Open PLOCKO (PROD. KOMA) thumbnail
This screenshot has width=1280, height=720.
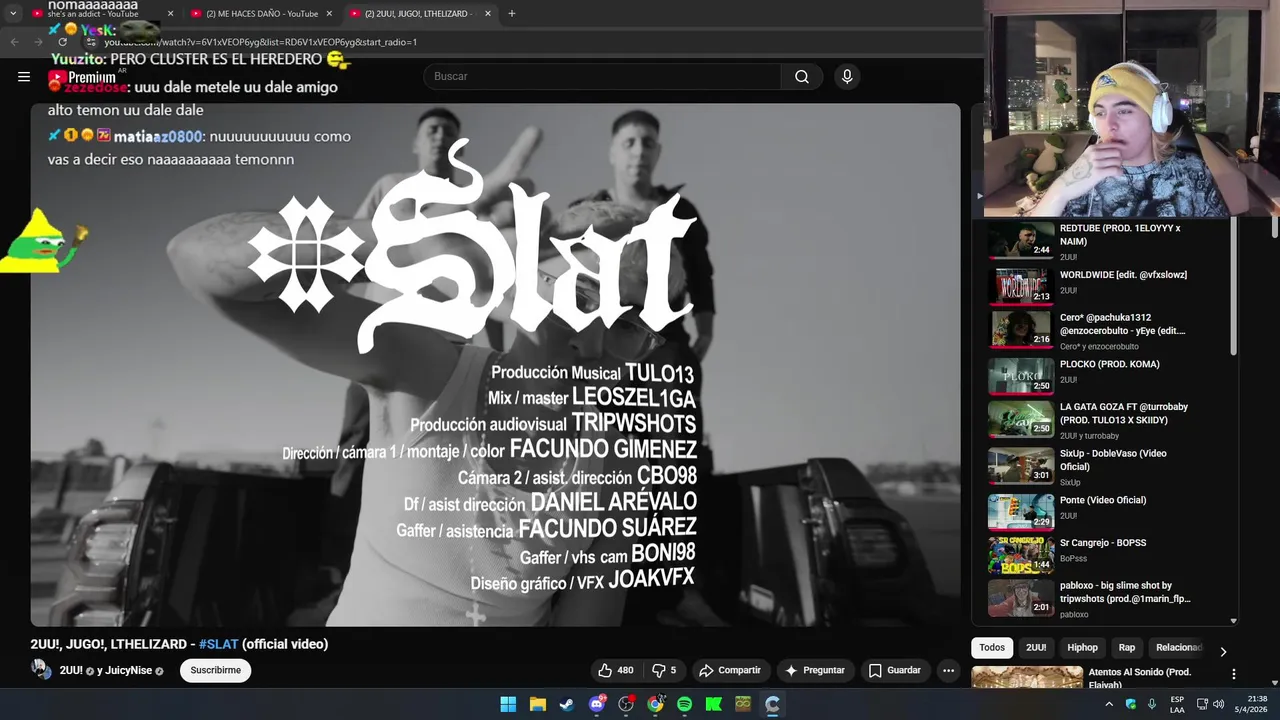point(1021,375)
